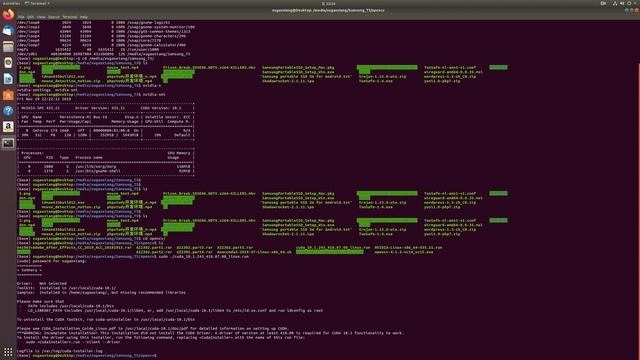
Task: Click the terminal window title bar text
Action: tap(328, 10)
